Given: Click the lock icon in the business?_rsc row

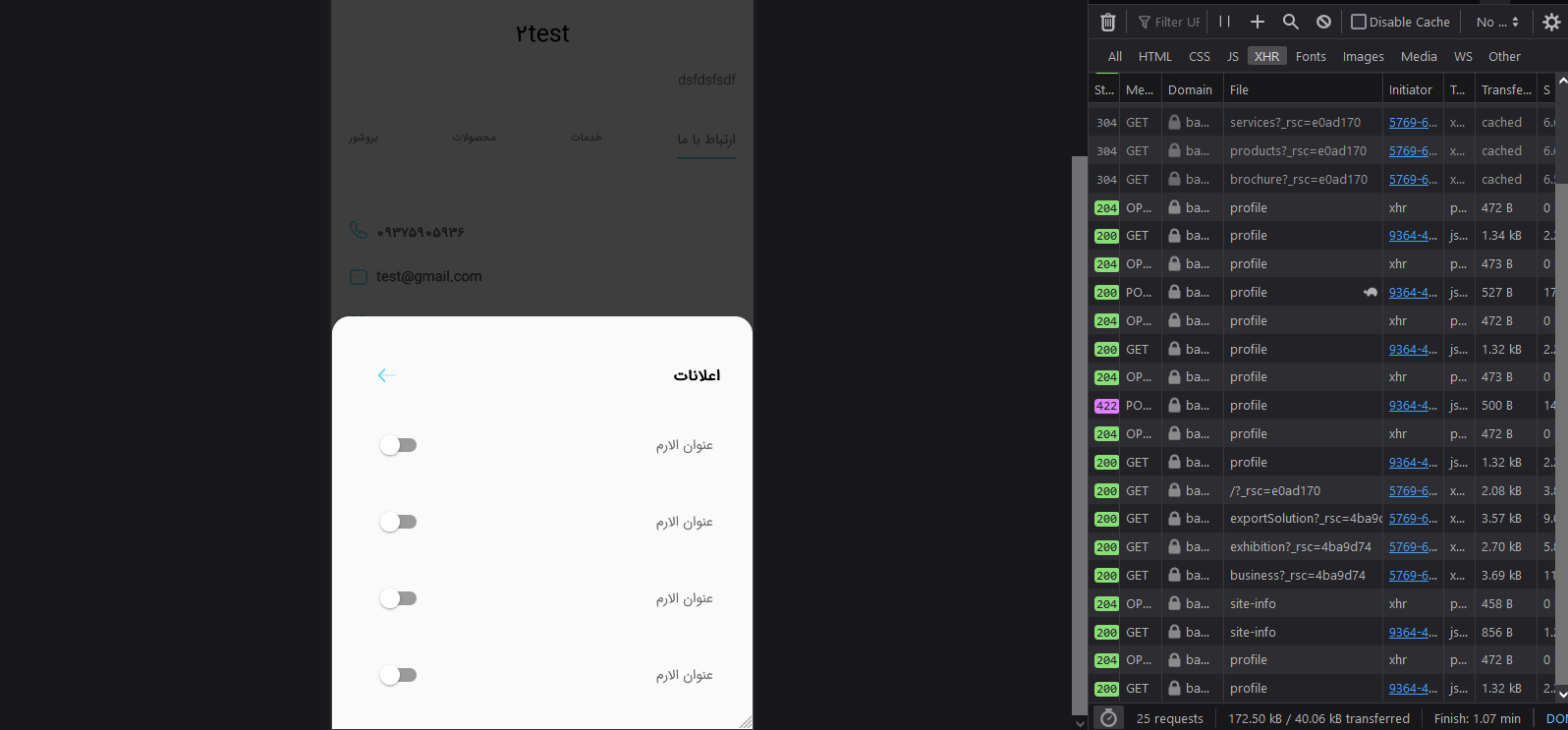Looking at the screenshot, I should coord(1174,576).
